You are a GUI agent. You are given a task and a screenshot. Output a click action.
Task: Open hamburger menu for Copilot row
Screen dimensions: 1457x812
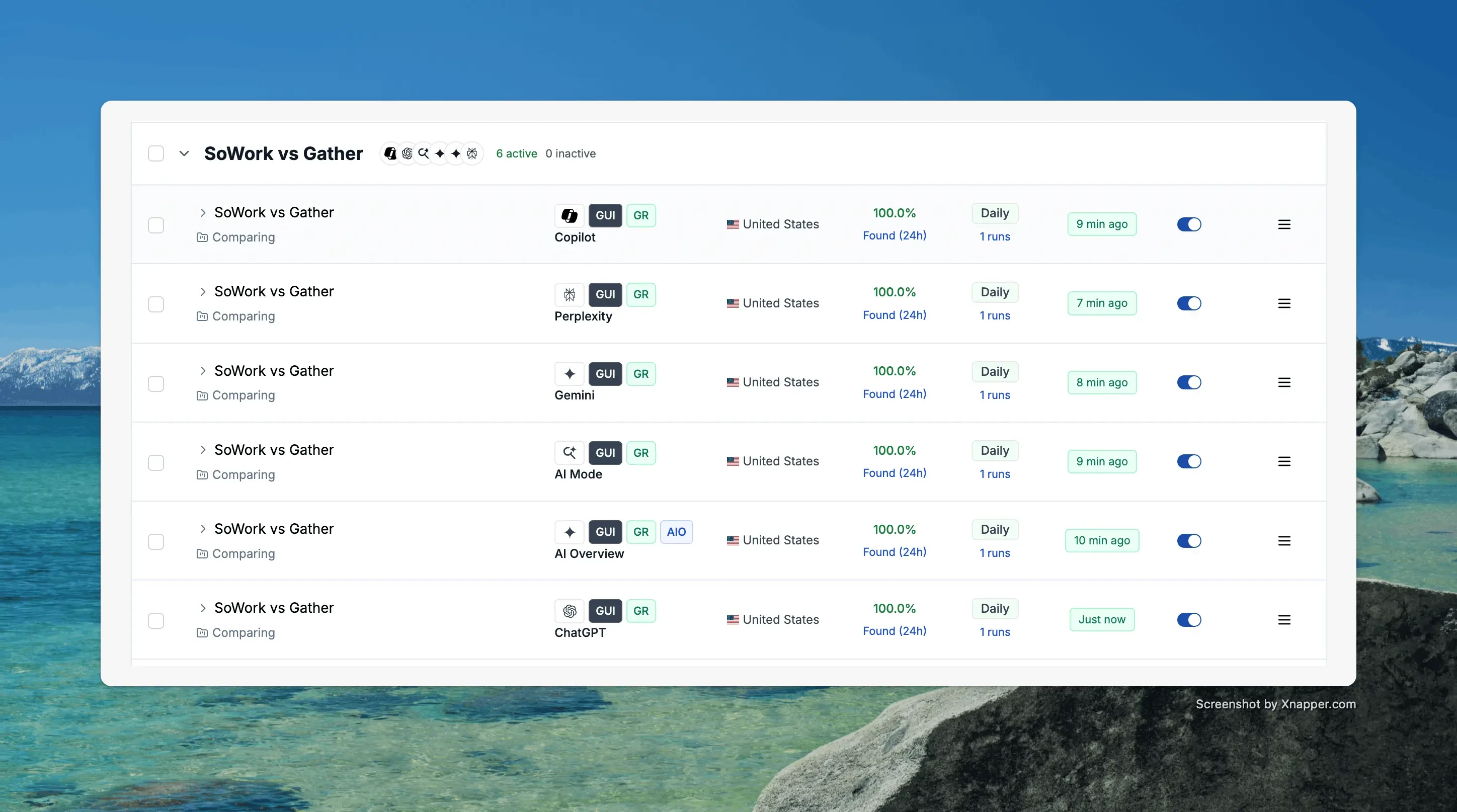1284,224
